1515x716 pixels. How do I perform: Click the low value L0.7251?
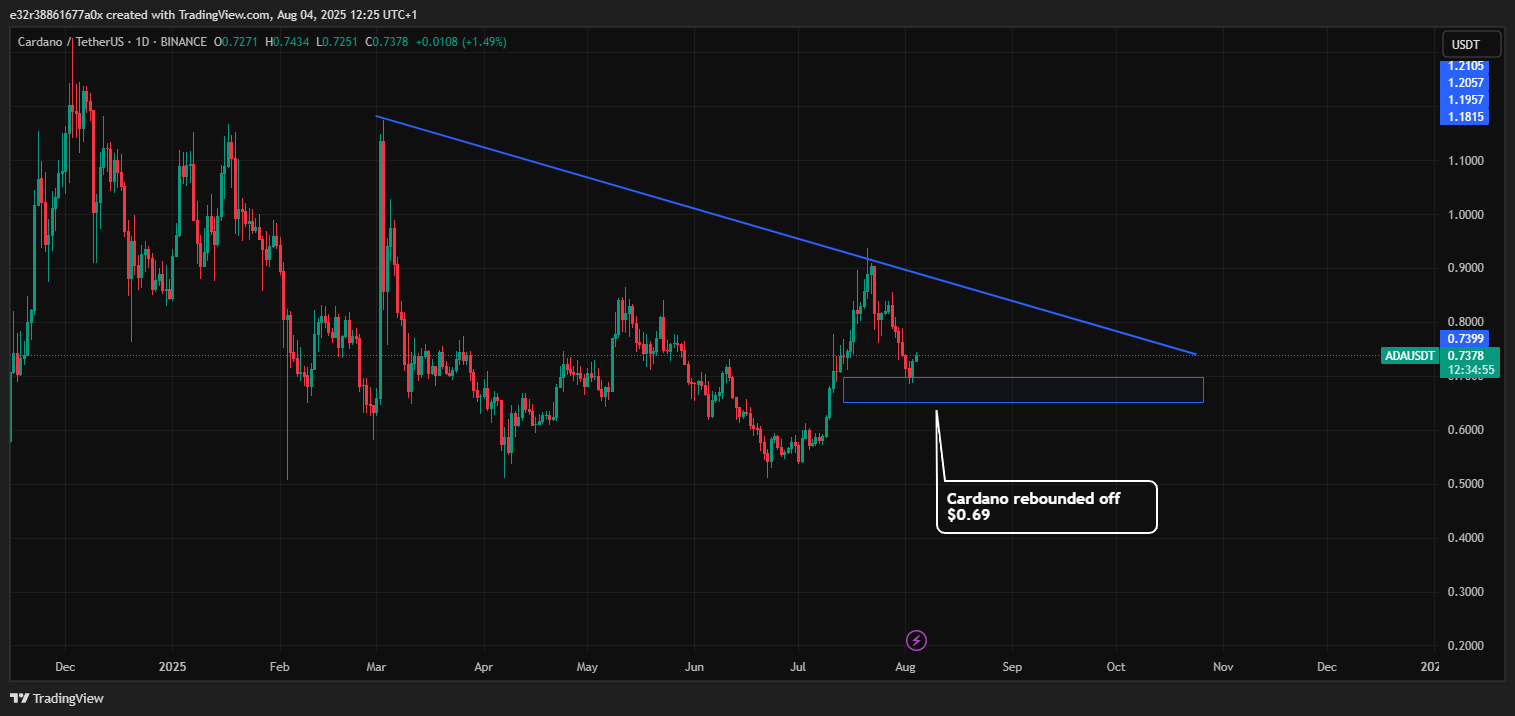click(x=339, y=42)
